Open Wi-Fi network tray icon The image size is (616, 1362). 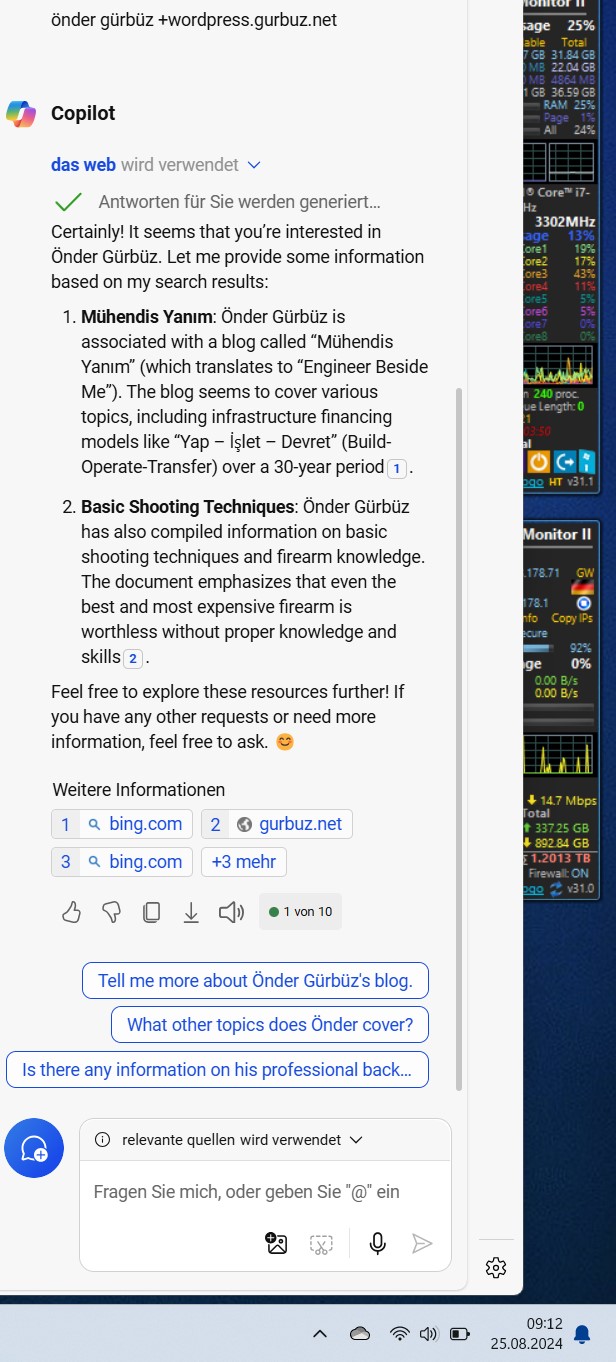click(x=400, y=1333)
